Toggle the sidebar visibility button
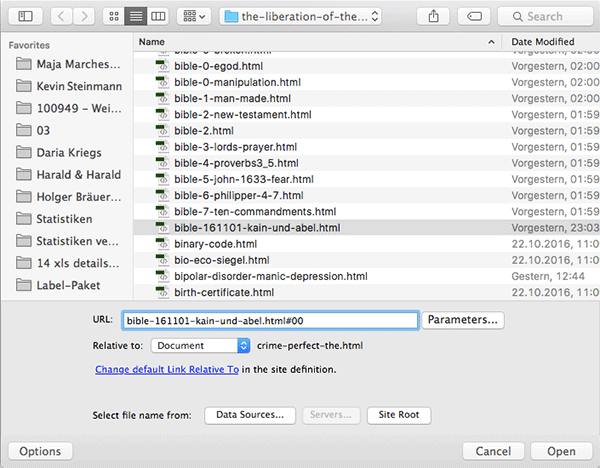 pyautogui.click(x=25, y=16)
